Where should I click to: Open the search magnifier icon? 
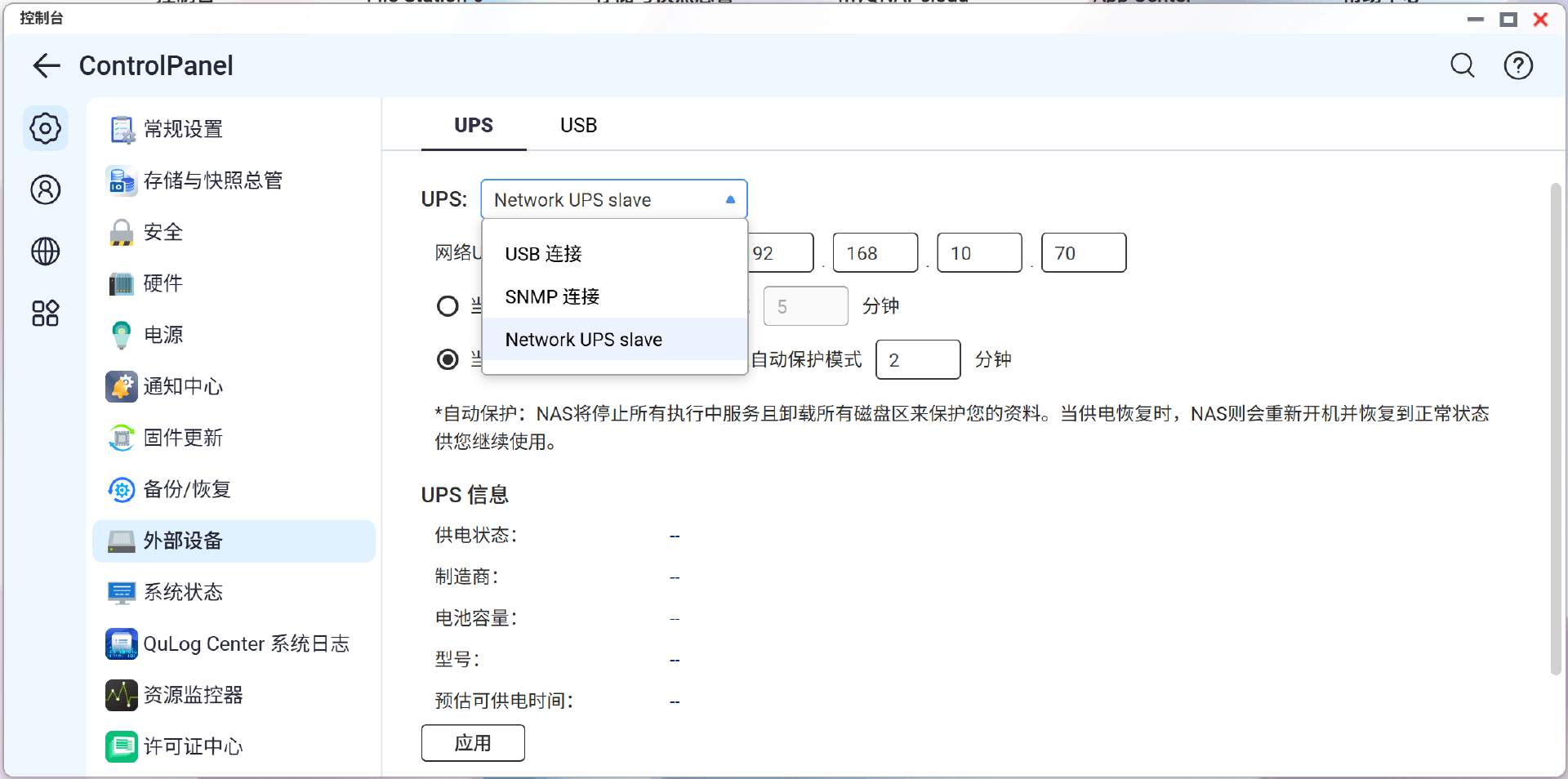point(1462,65)
